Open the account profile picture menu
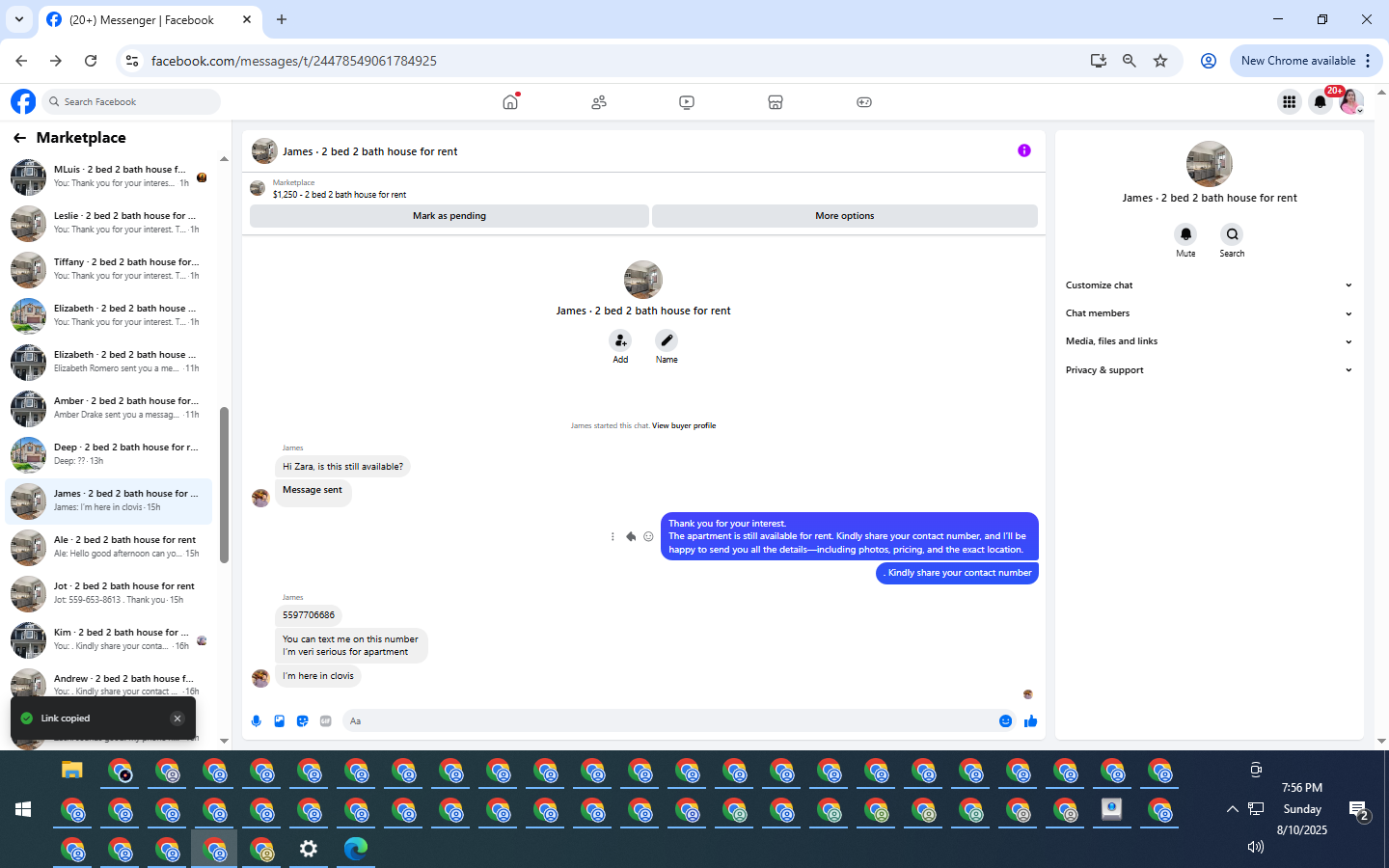The width and height of the screenshot is (1389, 868). tap(1351, 101)
